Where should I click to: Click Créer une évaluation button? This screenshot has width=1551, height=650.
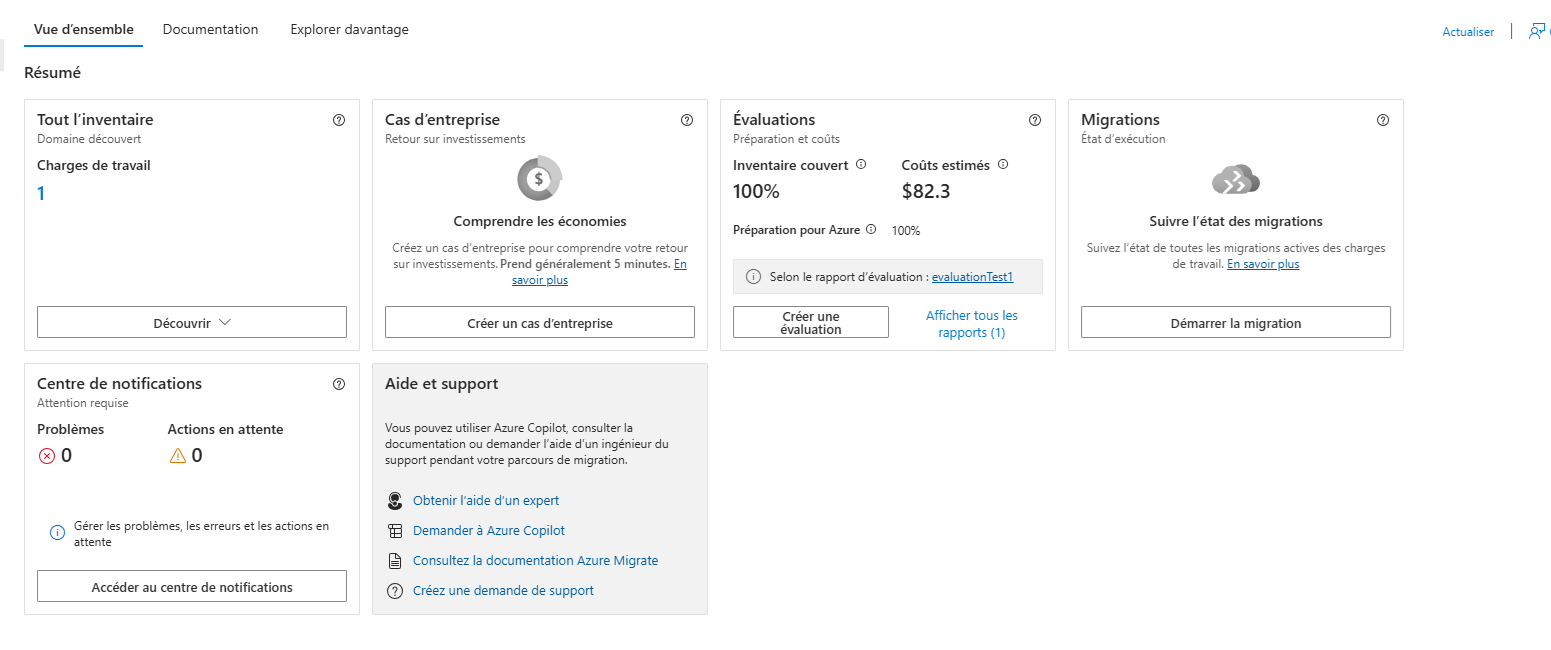pyautogui.click(x=811, y=322)
